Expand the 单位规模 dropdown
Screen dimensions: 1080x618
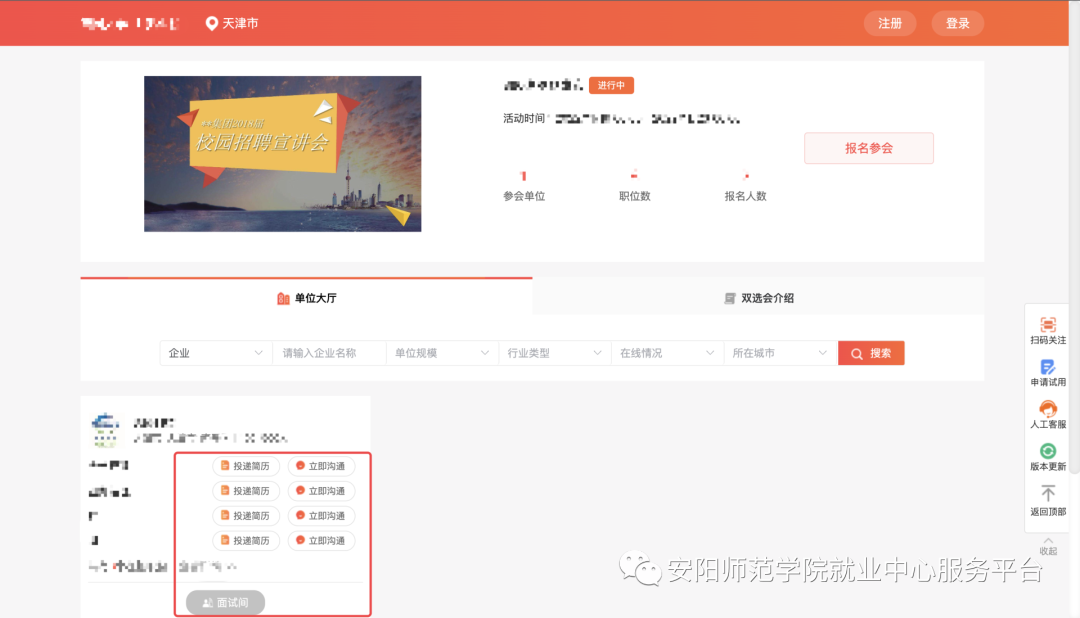(x=442, y=353)
